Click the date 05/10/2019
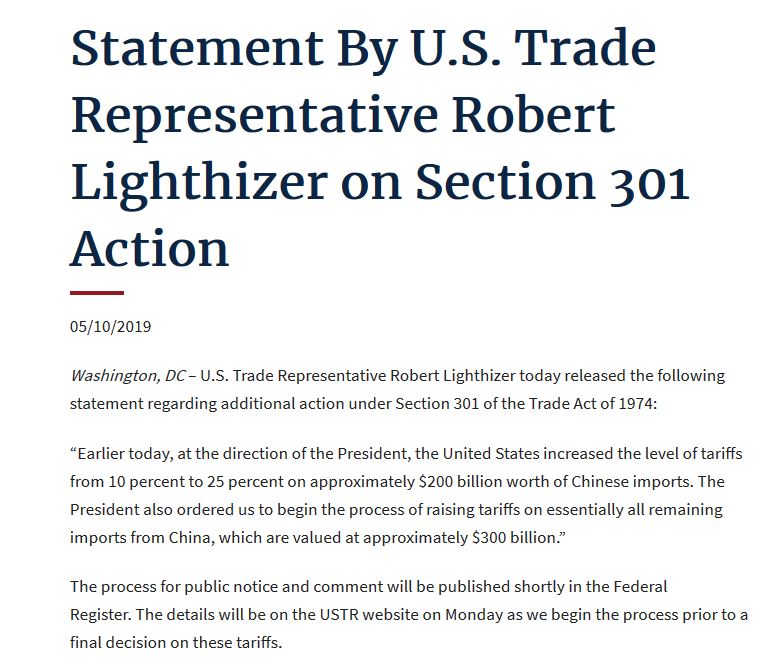Image resolution: width=779 pixels, height=660 pixels. click(110, 327)
